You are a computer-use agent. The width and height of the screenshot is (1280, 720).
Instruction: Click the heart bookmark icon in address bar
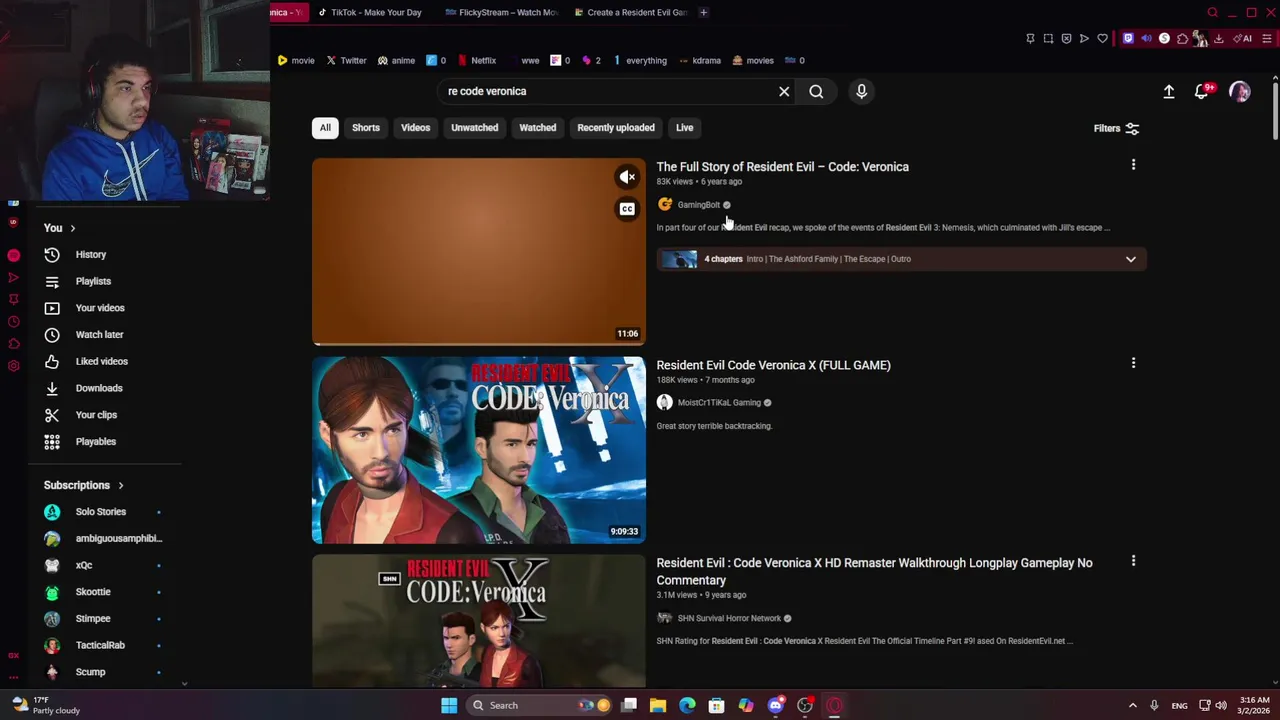point(1102,38)
